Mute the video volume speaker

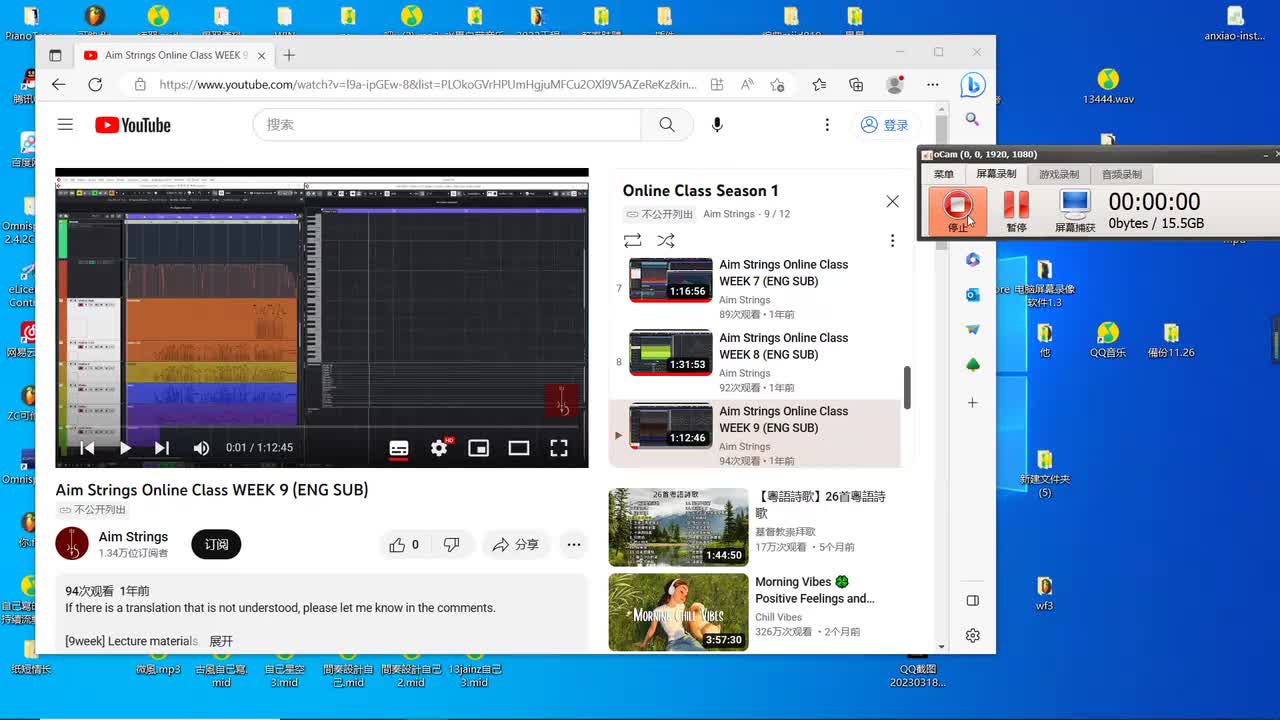[x=201, y=448]
